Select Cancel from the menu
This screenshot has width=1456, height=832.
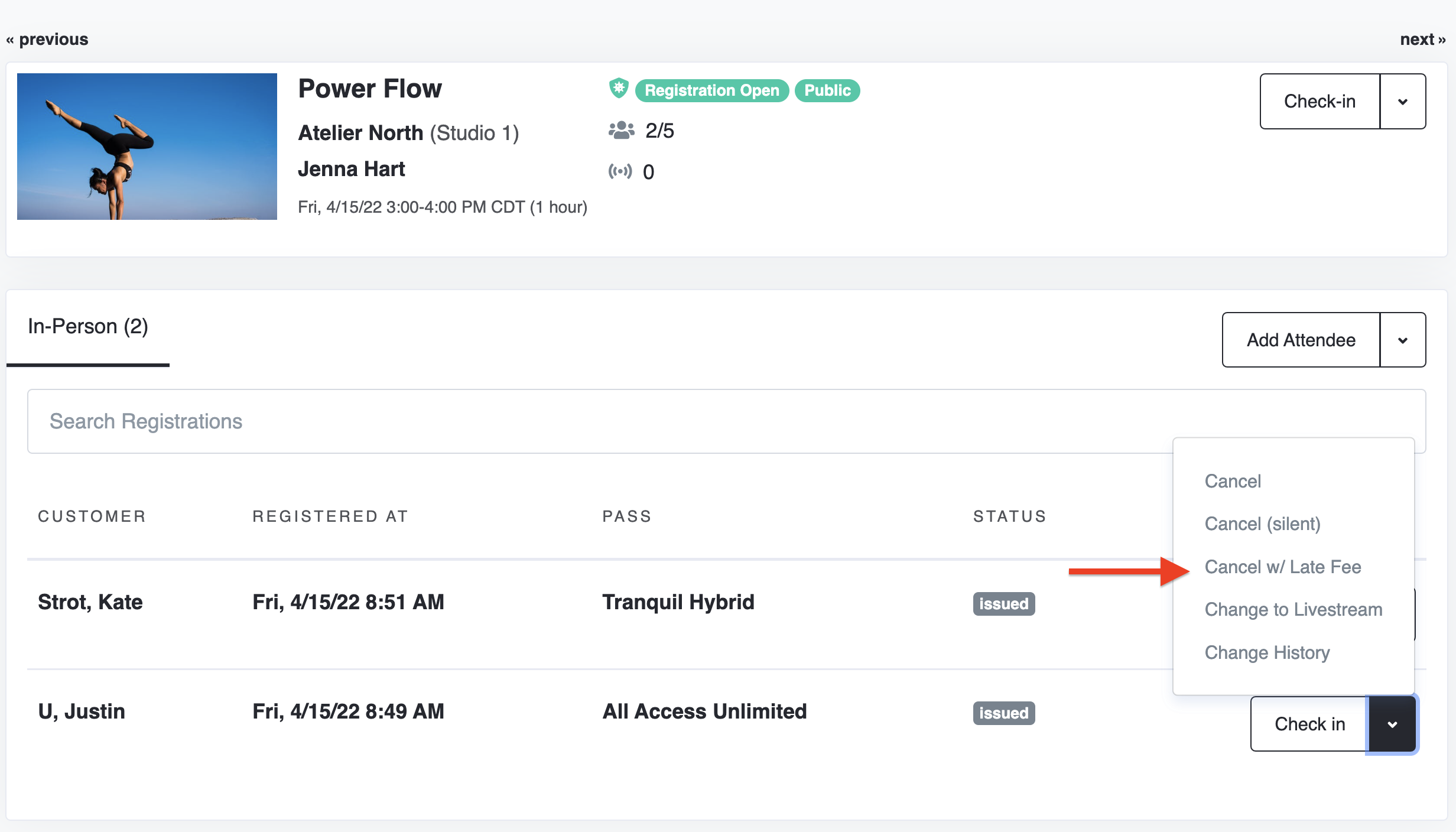[x=1233, y=481]
